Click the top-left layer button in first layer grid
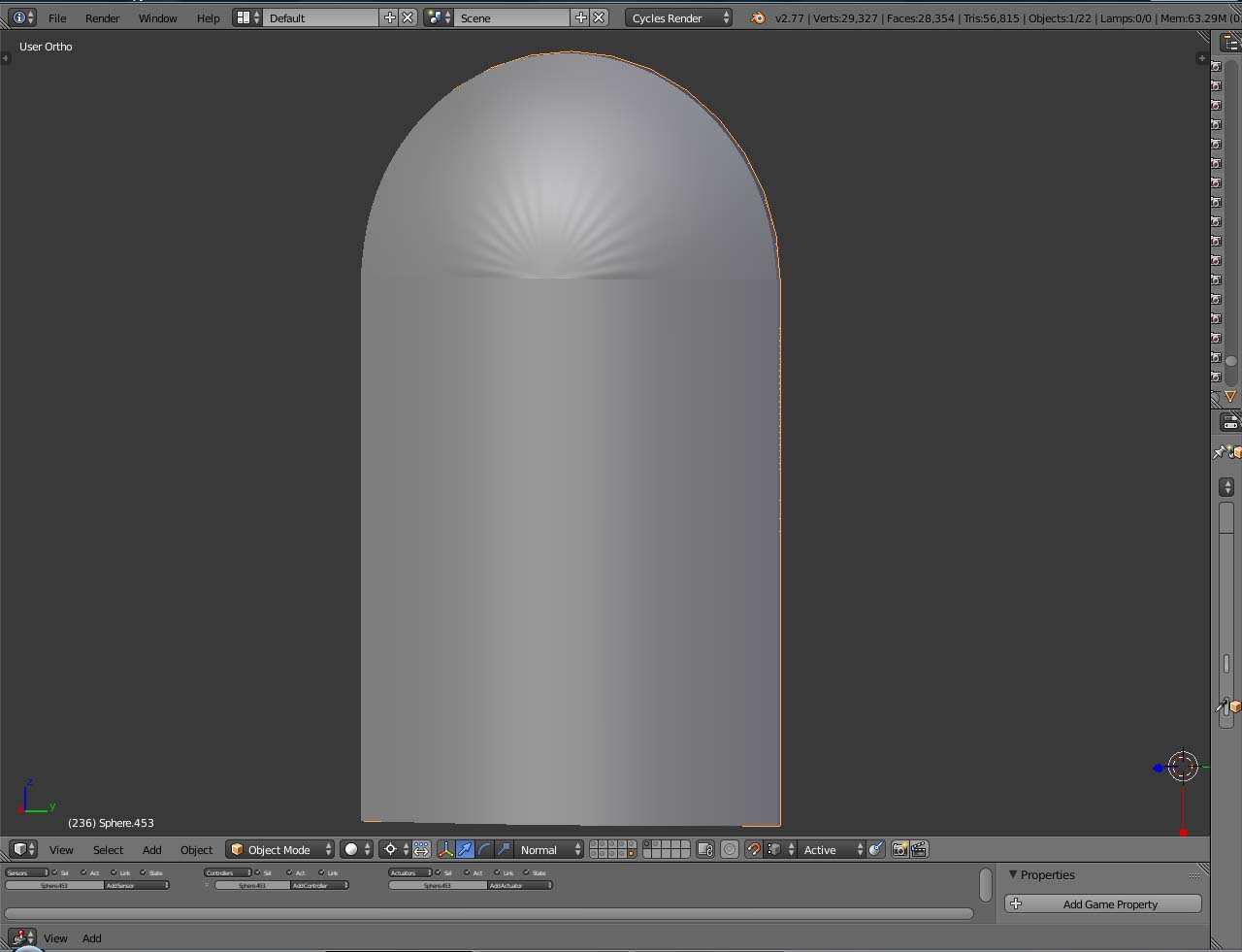This screenshot has height=952, width=1242. tap(594, 844)
